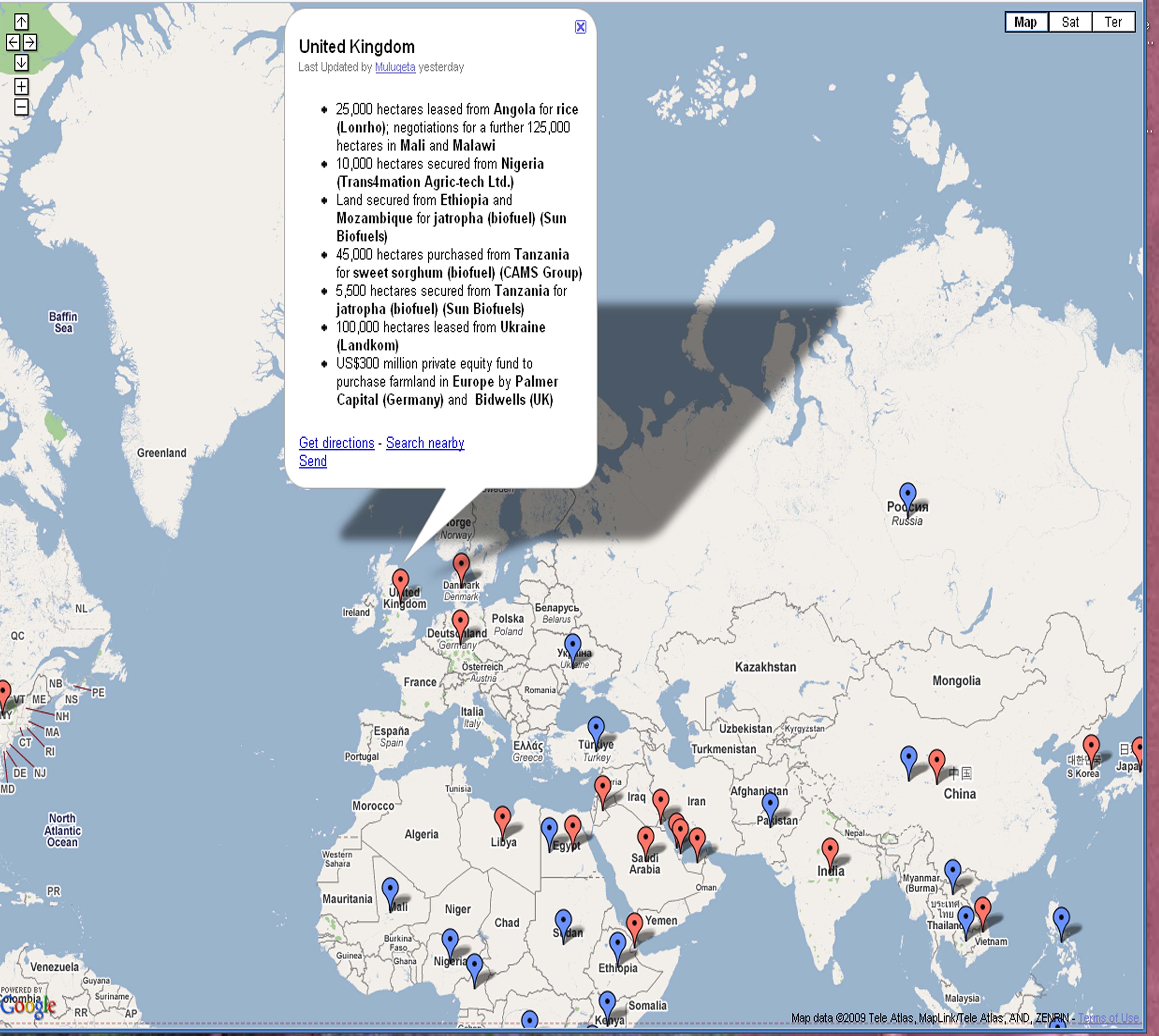Image resolution: width=1159 pixels, height=1036 pixels.
Task: Open the Terms of Use link
Action: click(1108, 1018)
